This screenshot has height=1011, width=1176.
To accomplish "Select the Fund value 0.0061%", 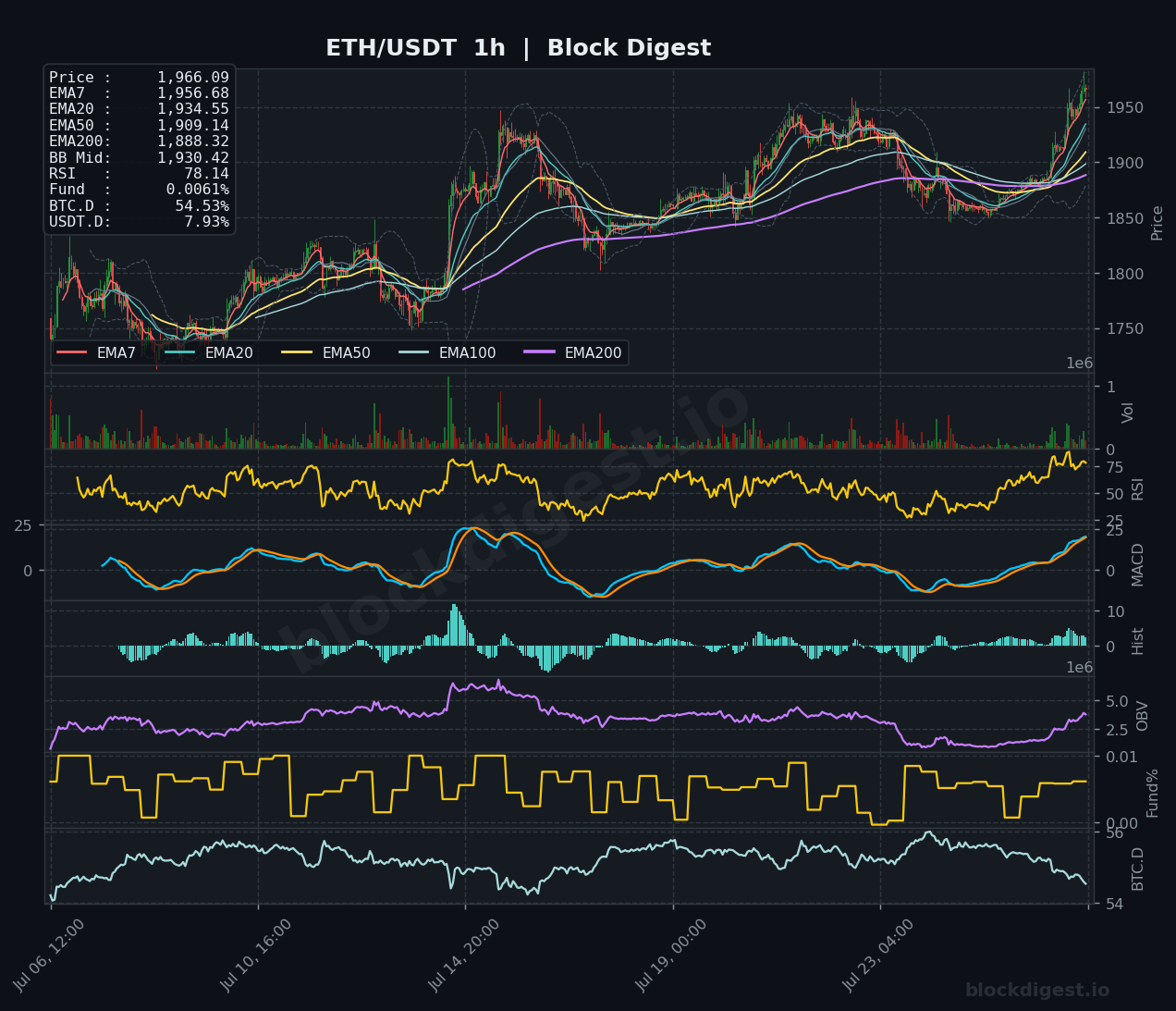I will [x=198, y=190].
